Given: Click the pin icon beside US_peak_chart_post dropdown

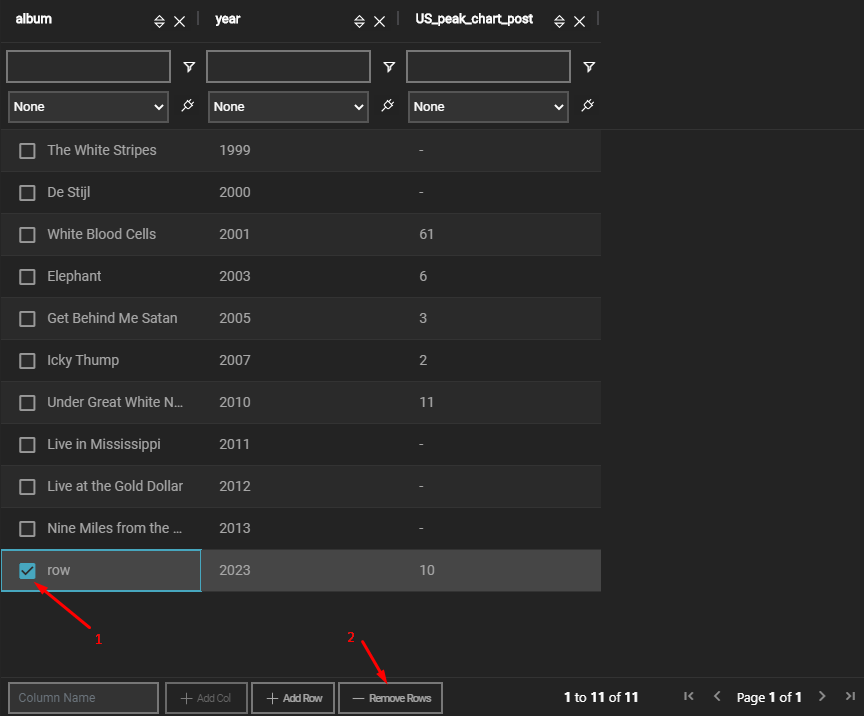Looking at the screenshot, I should pos(588,106).
